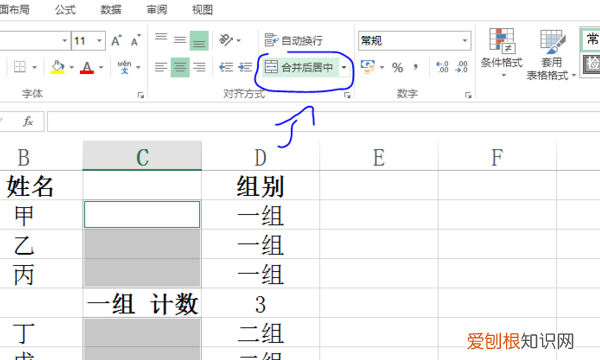600x360 pixels.
Task: Click the cell containing 组别
Action: [x=261, y=186]
